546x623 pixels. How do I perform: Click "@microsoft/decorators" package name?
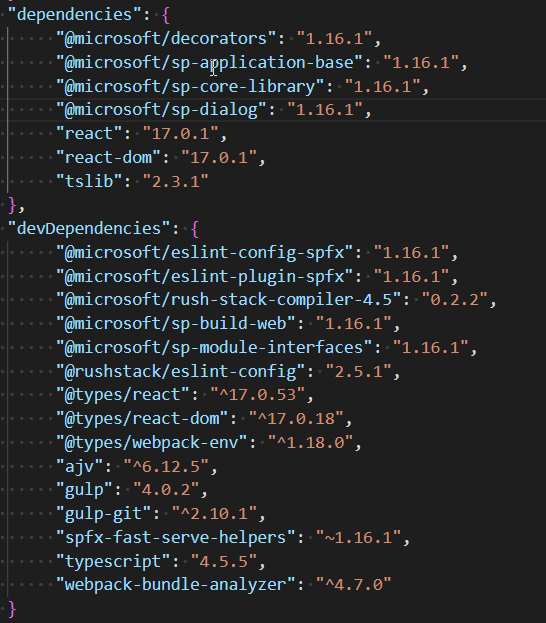166,39
